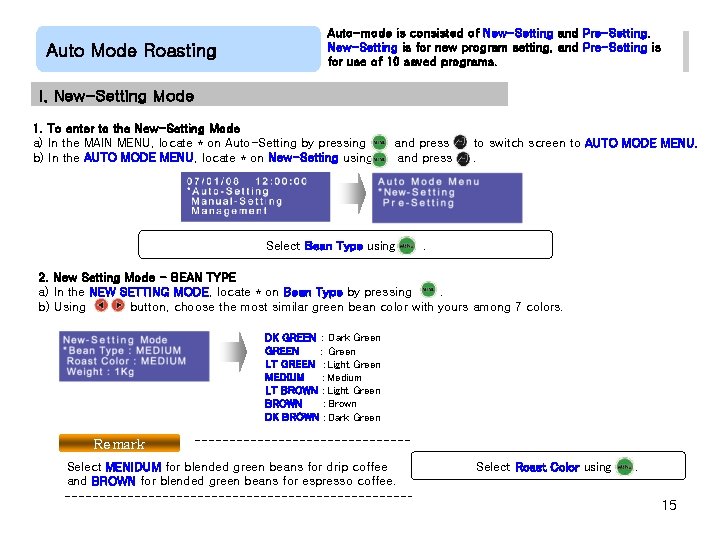This screenshot has width=720, height=540.
Task: Click the green menu button icon after "New-Setting using"
Action: [x=380, y=159]
